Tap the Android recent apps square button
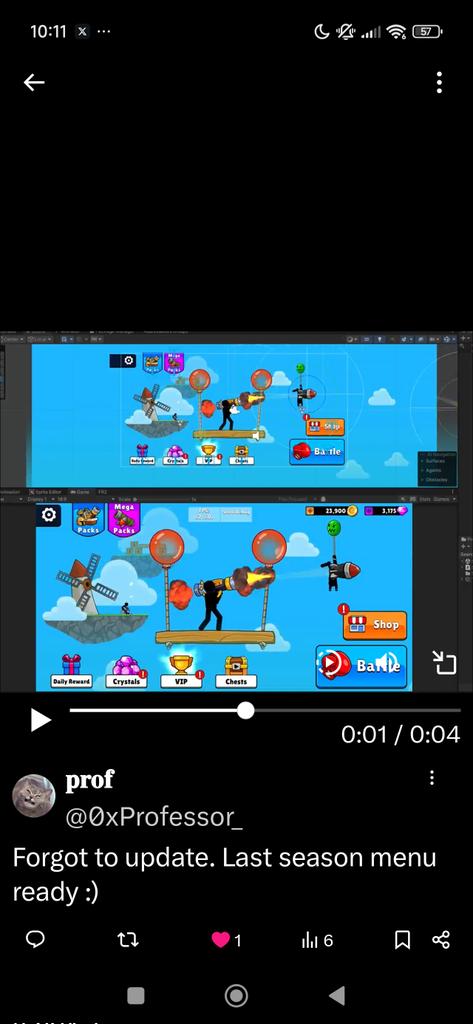The image size is (473, 1024). coord(135,995)
